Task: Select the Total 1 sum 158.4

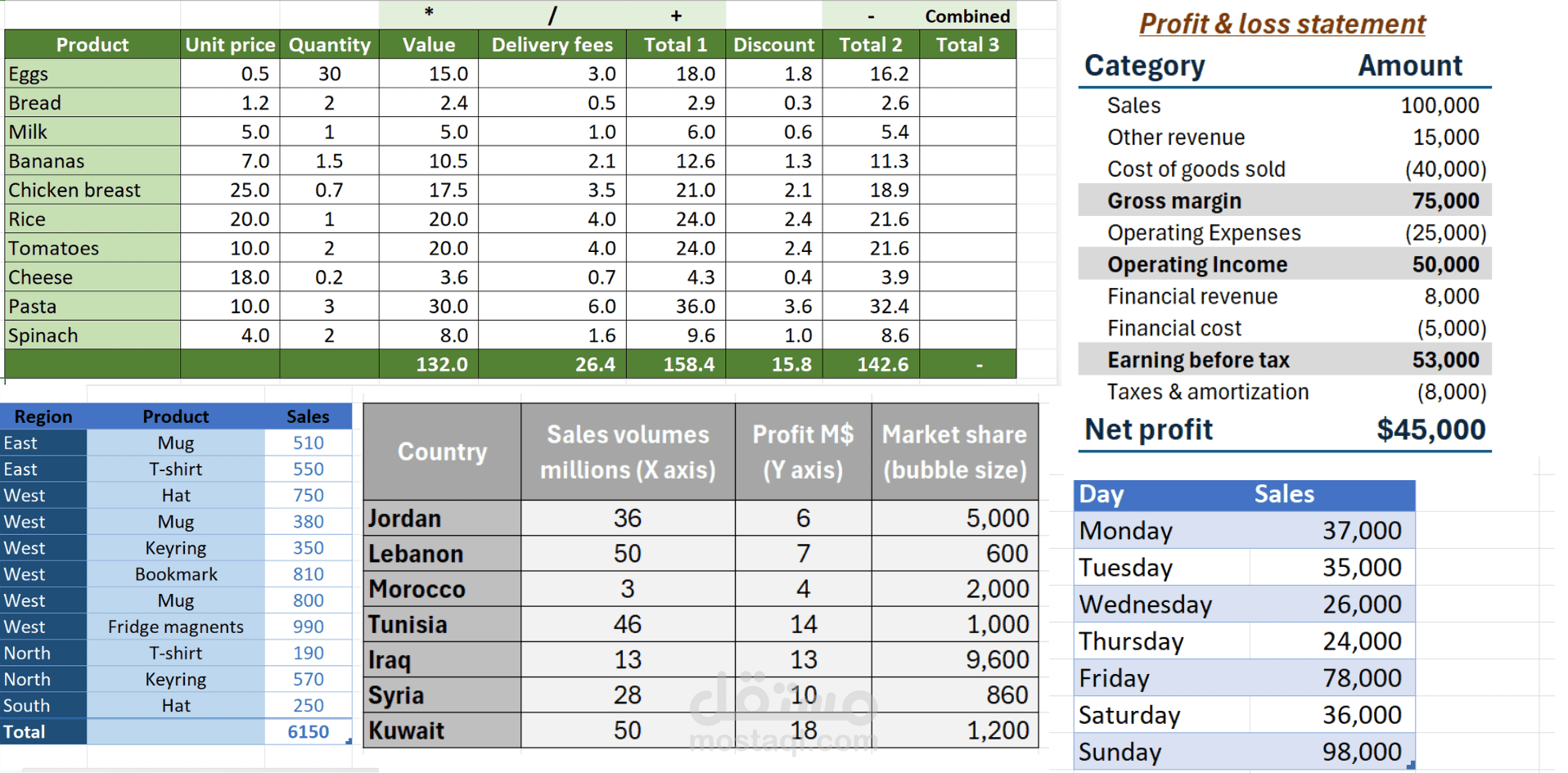Action: 675,364
